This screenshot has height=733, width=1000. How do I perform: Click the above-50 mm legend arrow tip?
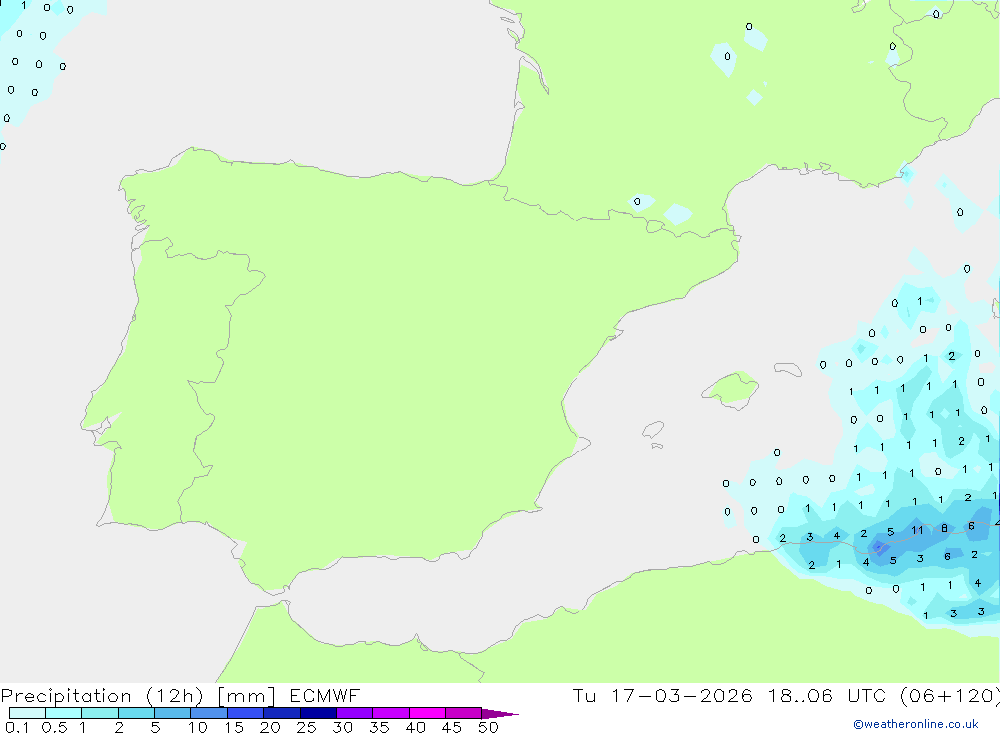pyautogui.click(x=500, y=713)
